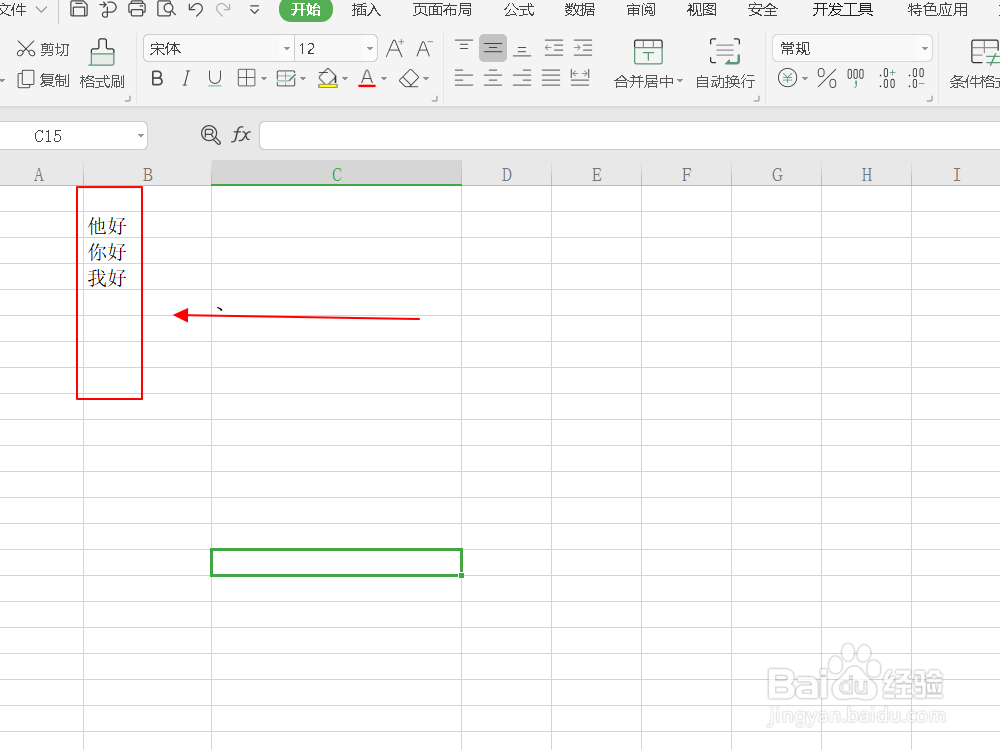Click the 剪切 (Cut) button
The width and height of the screenshot is (1000, 750).
(43, 49)
